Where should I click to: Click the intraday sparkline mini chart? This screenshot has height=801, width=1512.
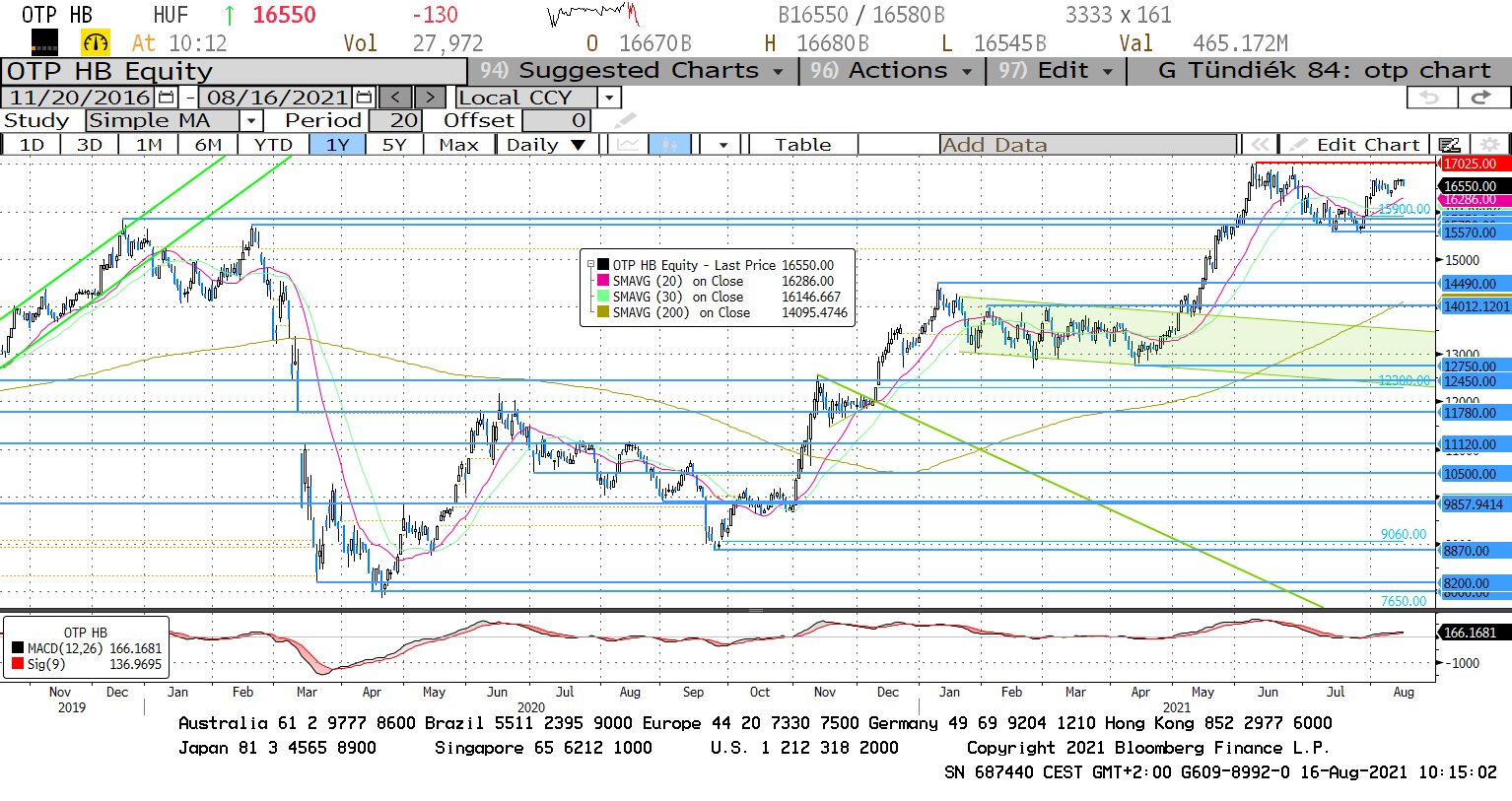pos(593,15)
